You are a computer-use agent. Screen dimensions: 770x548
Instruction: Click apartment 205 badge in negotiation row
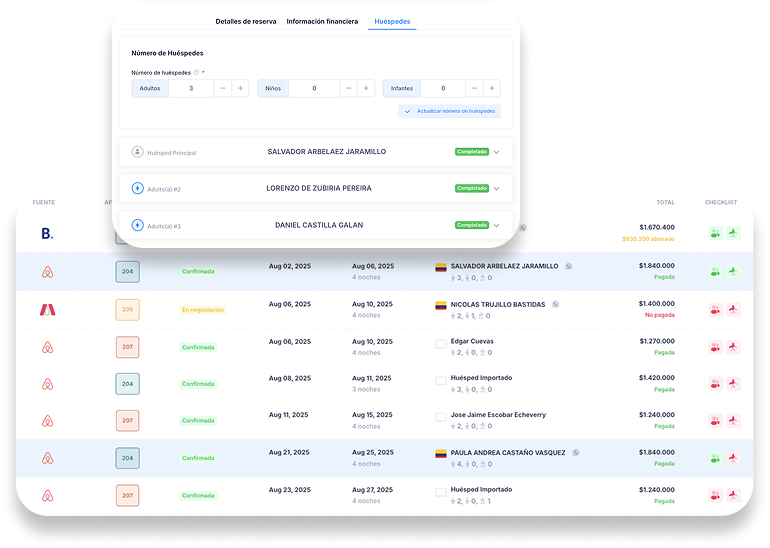tap(127, 310)
